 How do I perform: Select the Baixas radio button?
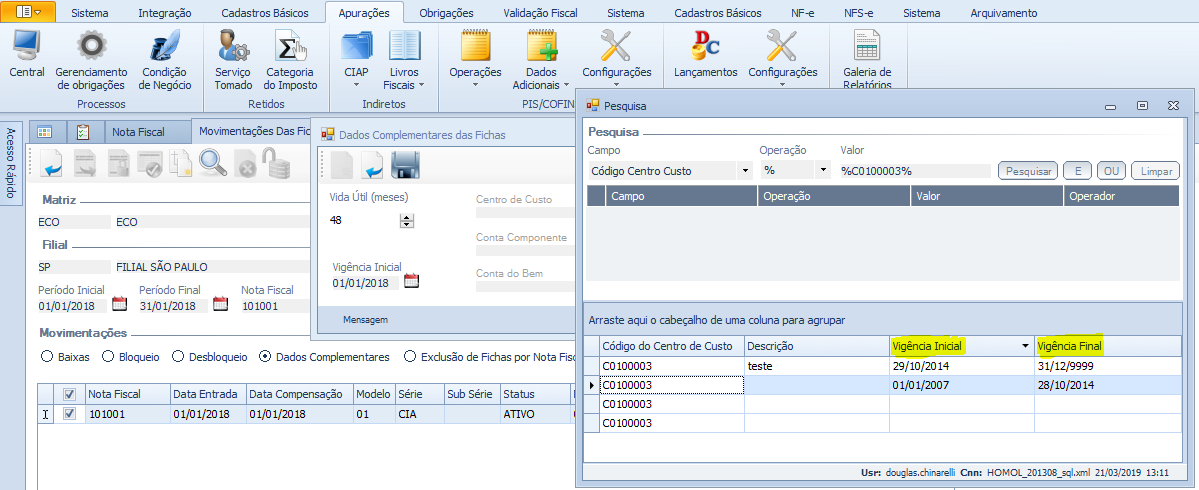pos(46,356)
